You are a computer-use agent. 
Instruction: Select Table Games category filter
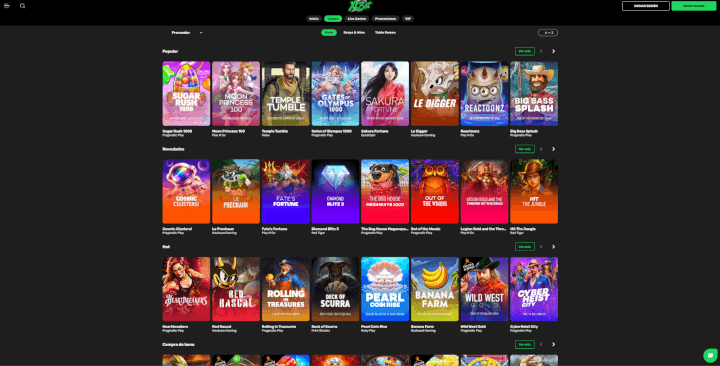pyautogui.click(x=385, y=33)
